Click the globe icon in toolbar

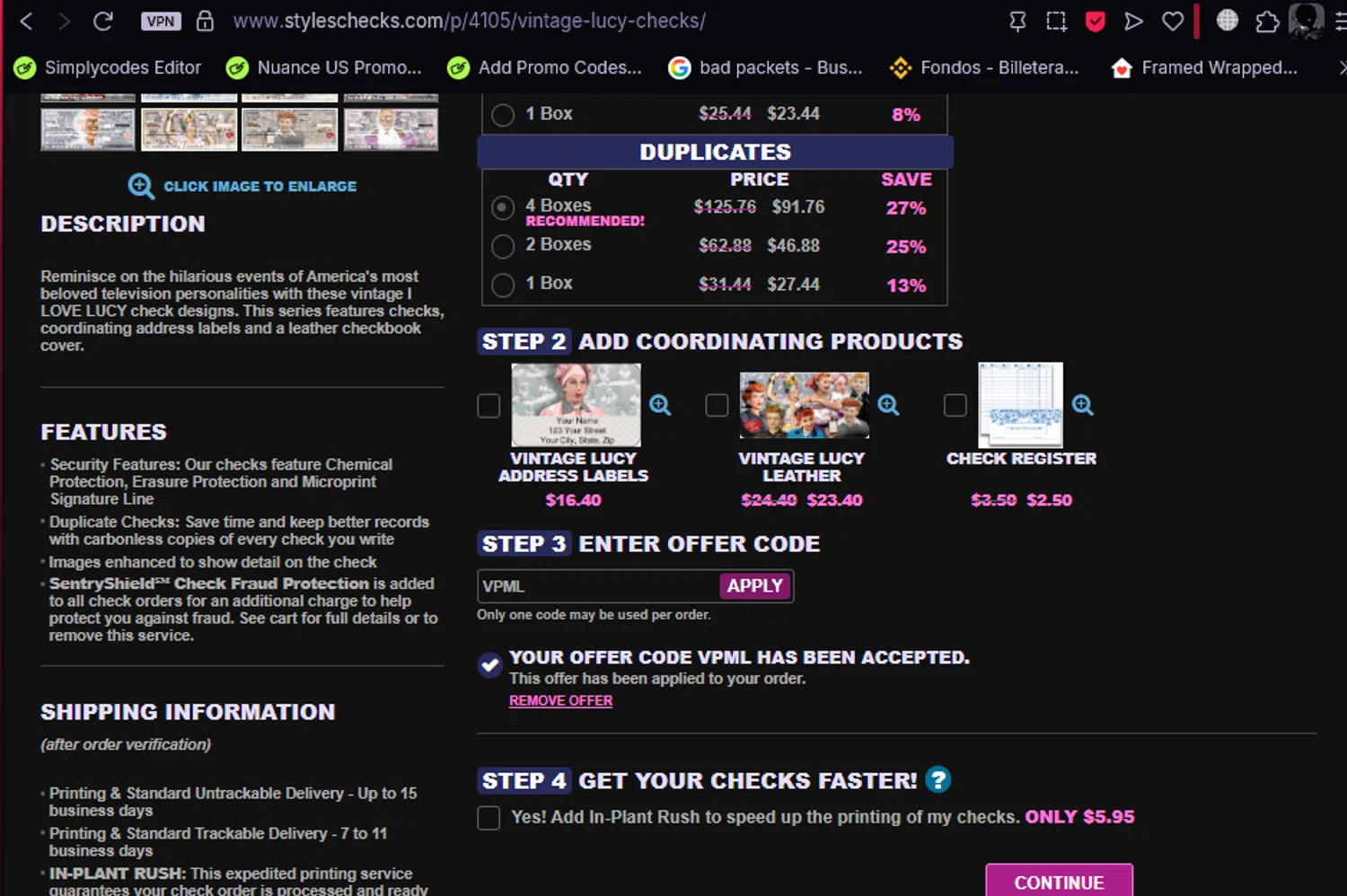click(x=1227, y=21)
